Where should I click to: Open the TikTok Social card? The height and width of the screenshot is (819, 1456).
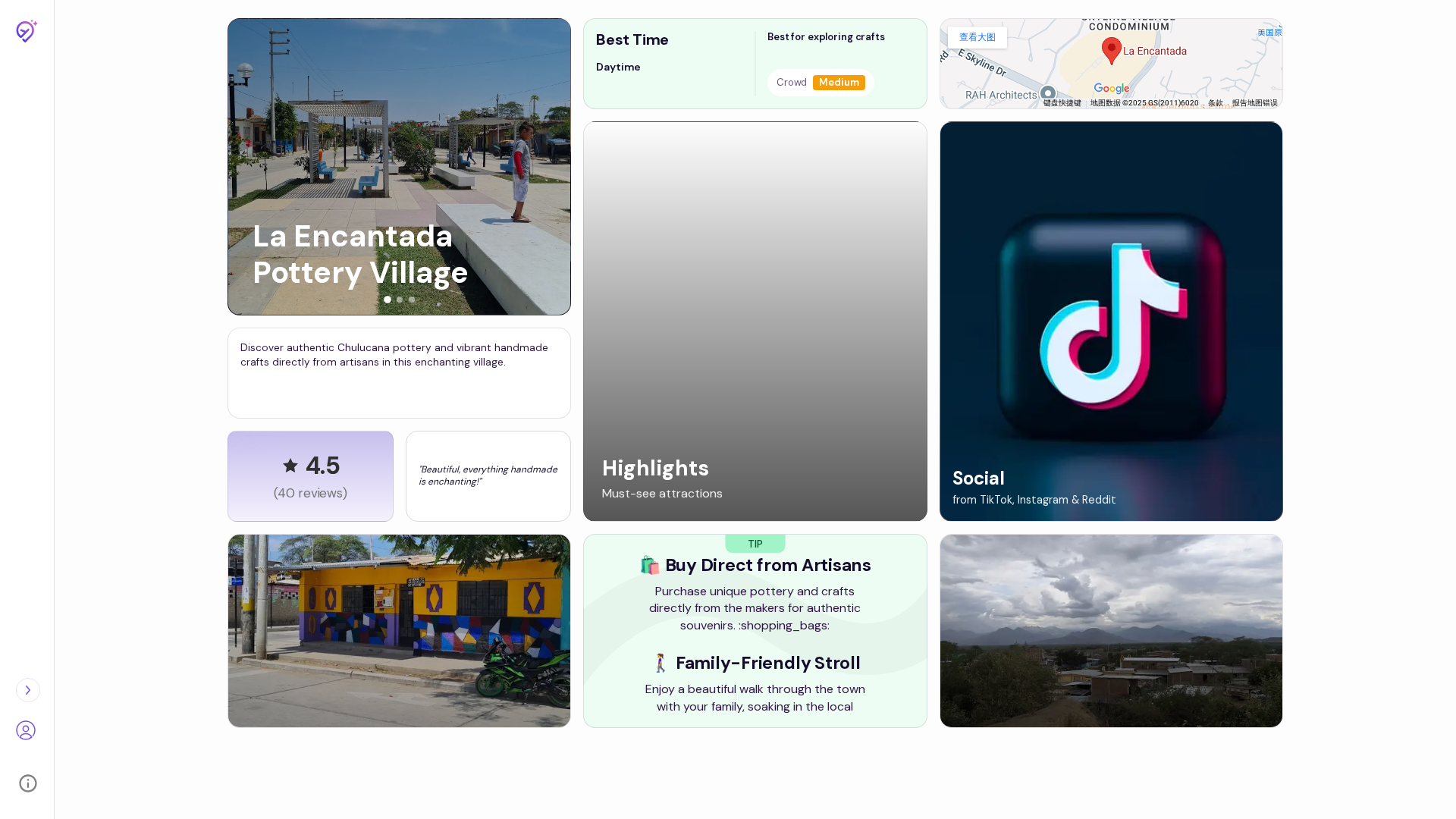[x=1111, y=321]
